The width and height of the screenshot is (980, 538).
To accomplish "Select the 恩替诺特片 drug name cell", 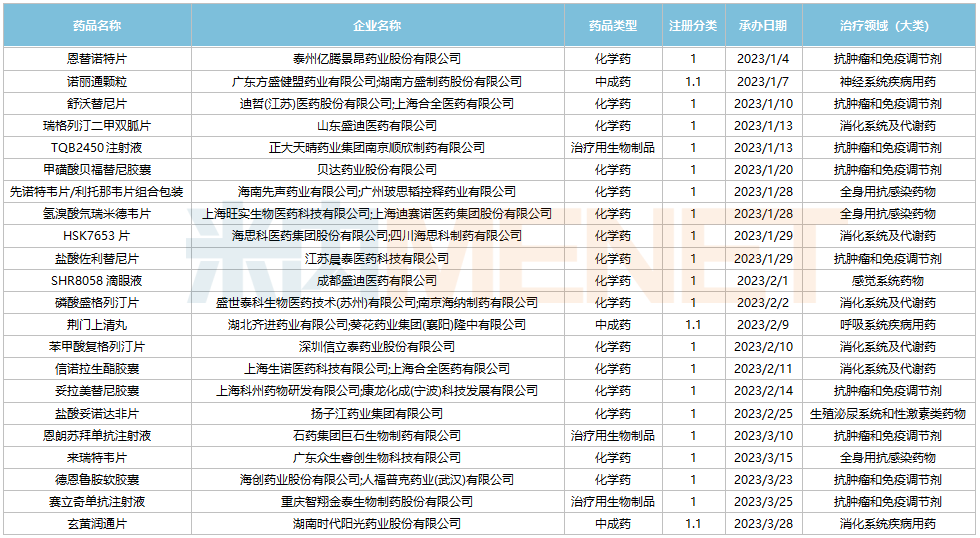I will (97, 59).
